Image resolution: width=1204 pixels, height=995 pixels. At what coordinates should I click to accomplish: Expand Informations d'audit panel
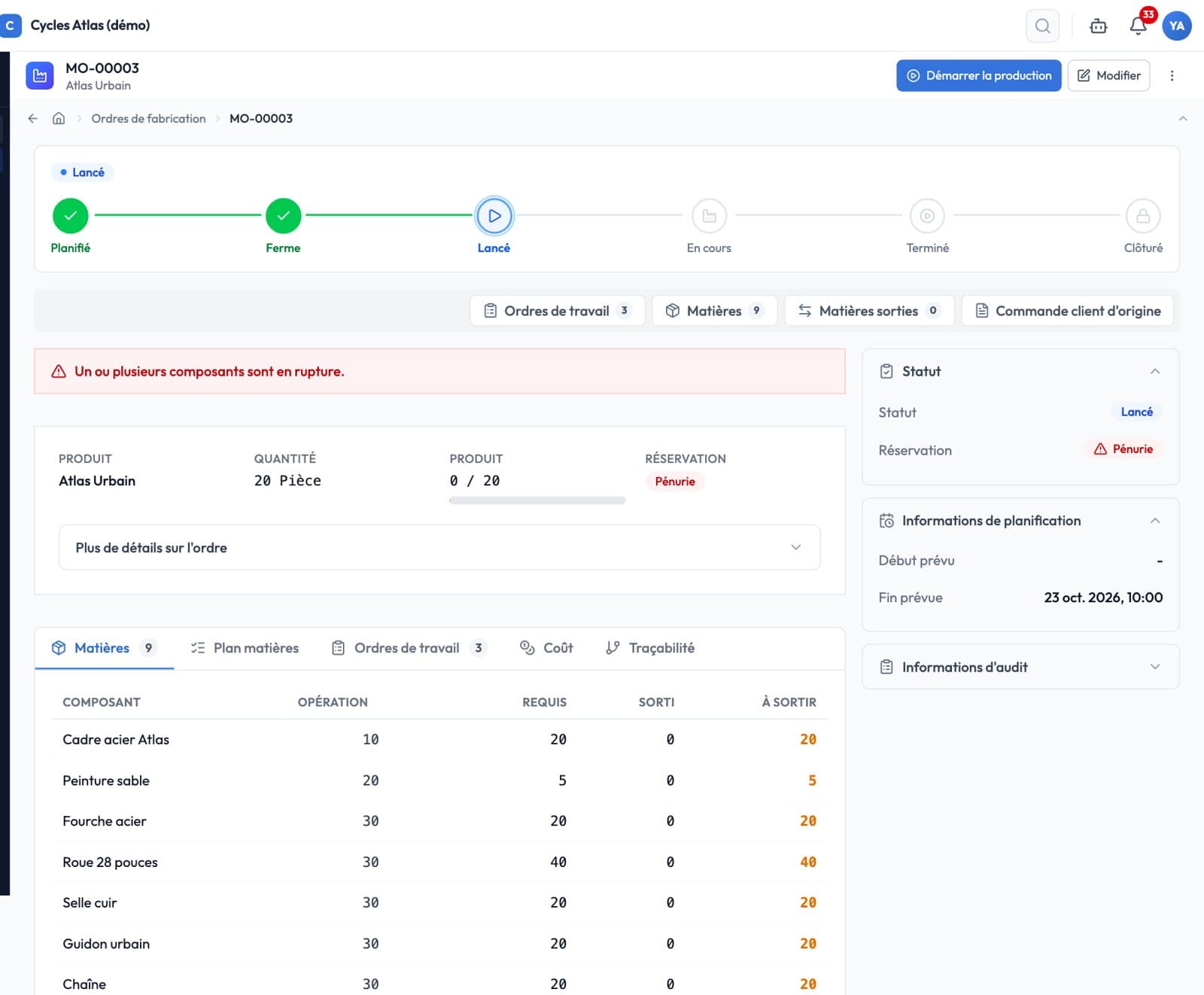1155,667
